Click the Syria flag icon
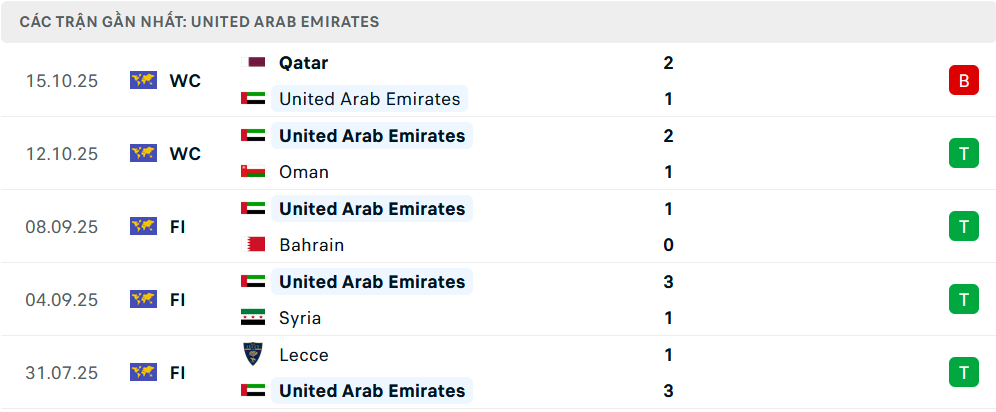Screen dimensions: 996x412 [x=253, y=317]
